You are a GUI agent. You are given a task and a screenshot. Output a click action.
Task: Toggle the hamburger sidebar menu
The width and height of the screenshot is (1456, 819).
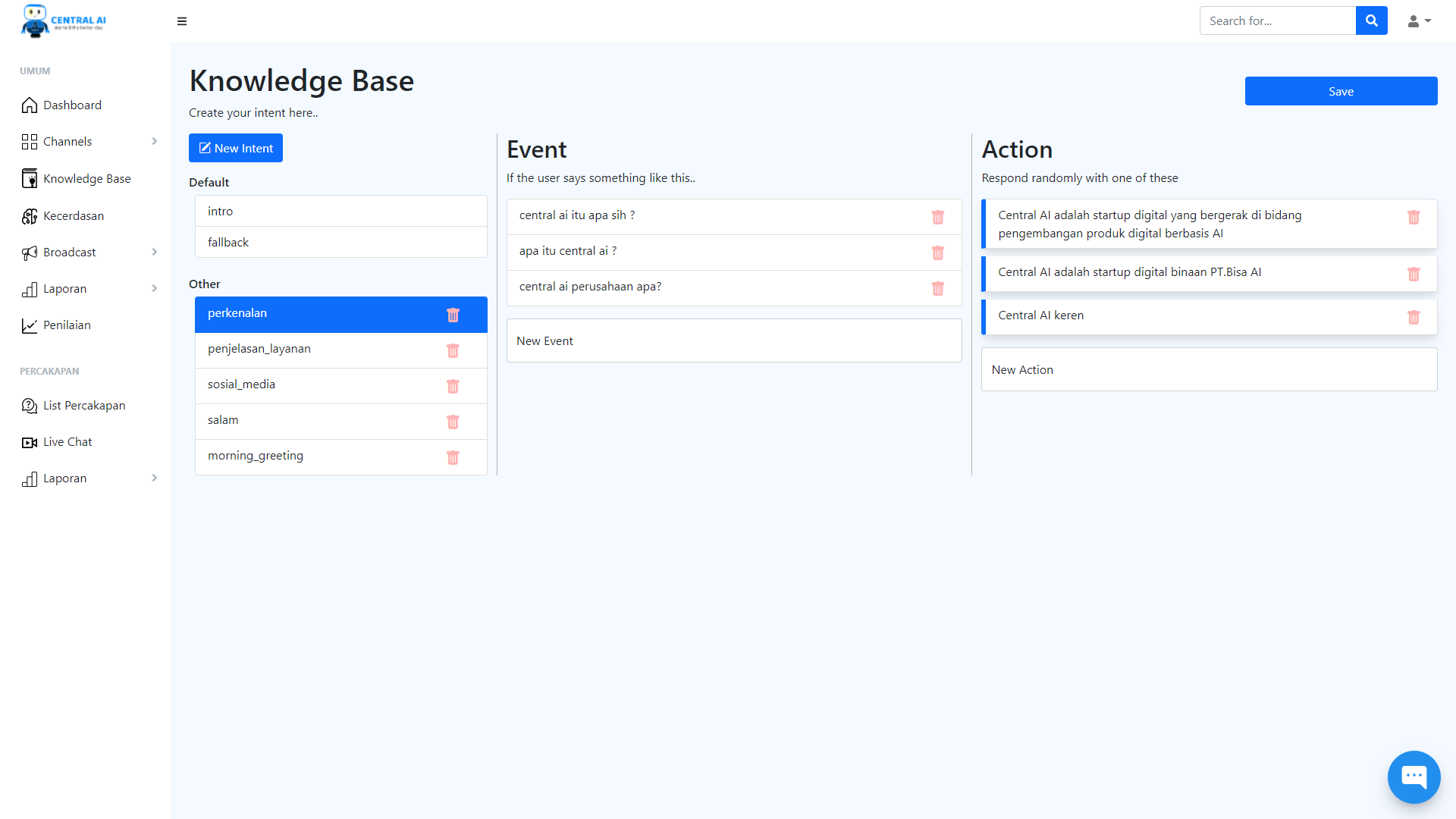point(182,21)
